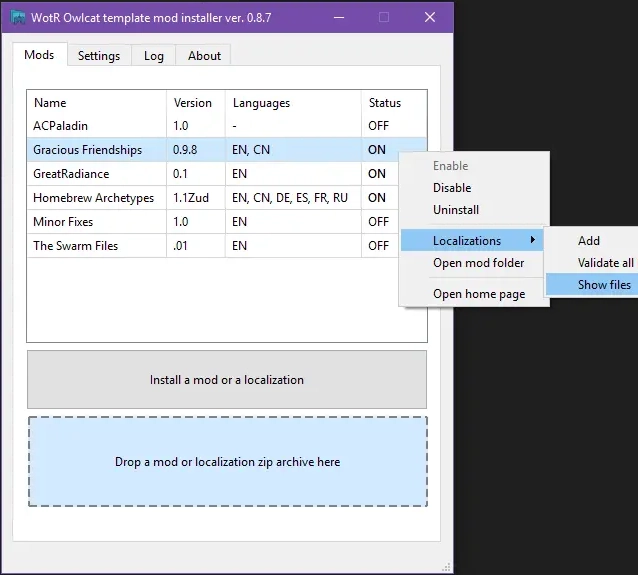Image resolution: width=638 pixels, height=575 pixels.
Task: Select The Swarm Files mod row
Action: [x=213, y=246]
